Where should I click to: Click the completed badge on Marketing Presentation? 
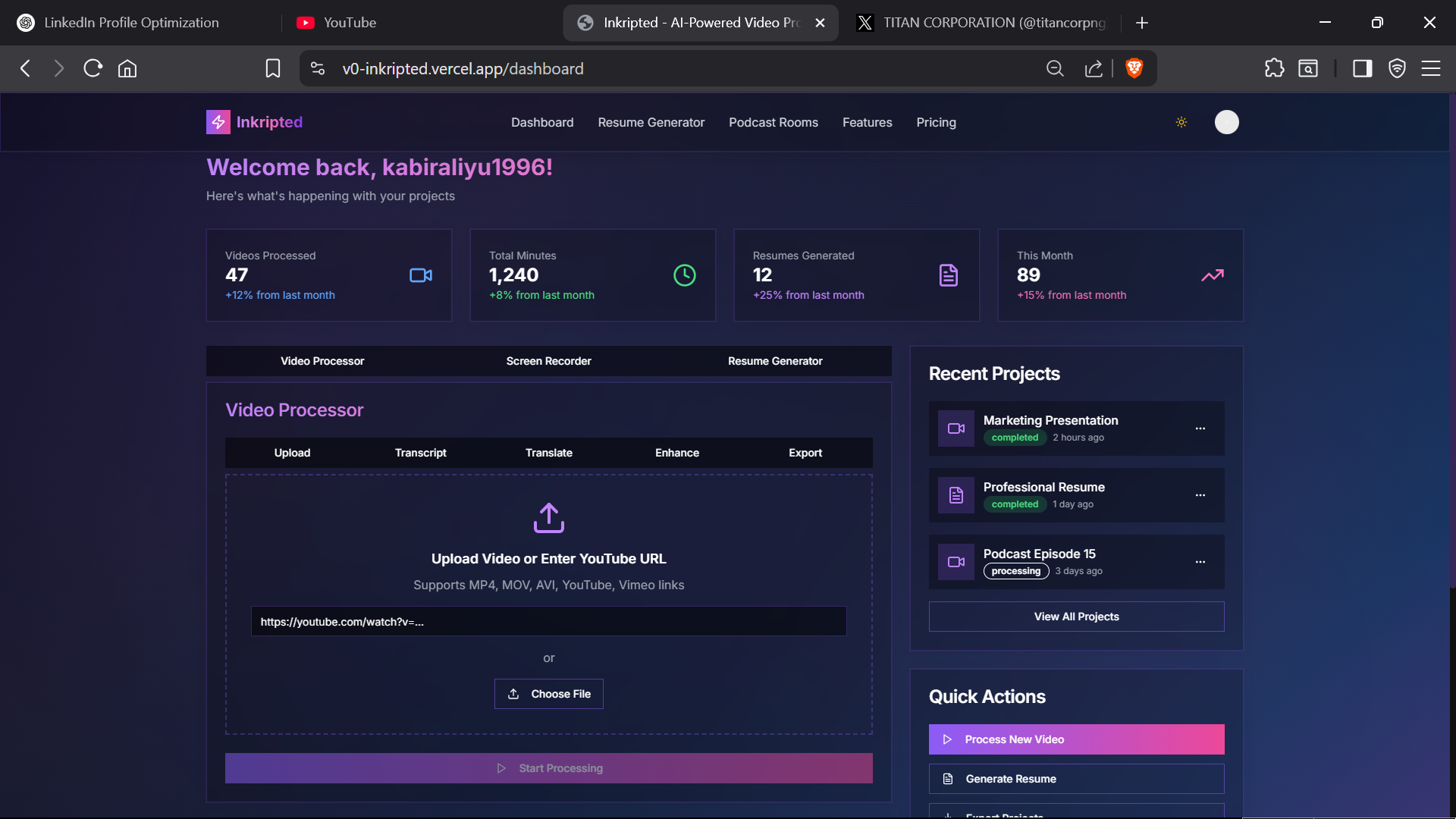coord(1015,438)
